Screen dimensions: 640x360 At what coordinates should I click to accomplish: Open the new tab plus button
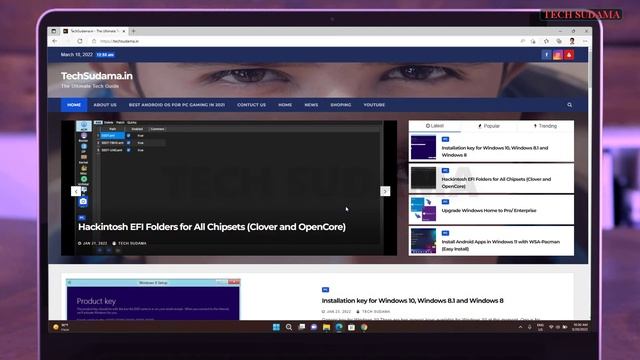(133, 31)
